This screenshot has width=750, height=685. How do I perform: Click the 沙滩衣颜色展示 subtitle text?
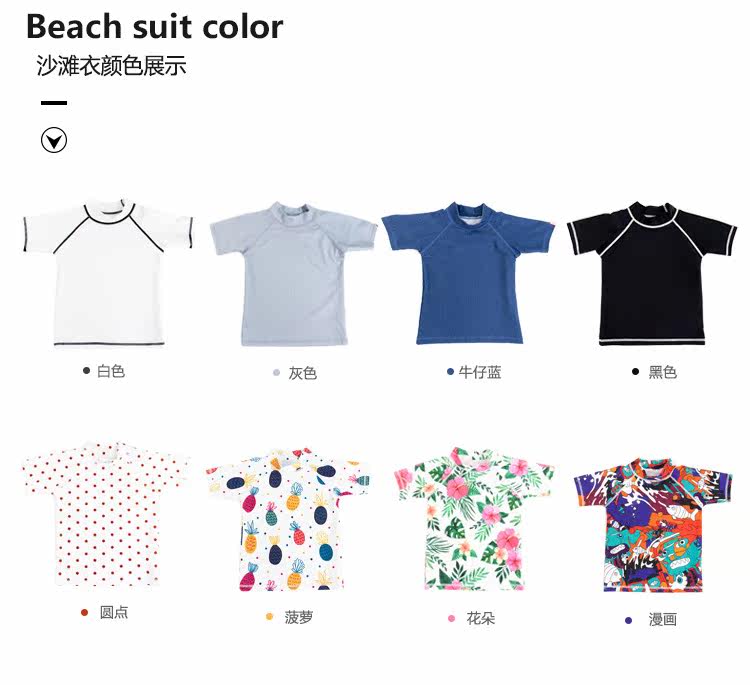111,66
